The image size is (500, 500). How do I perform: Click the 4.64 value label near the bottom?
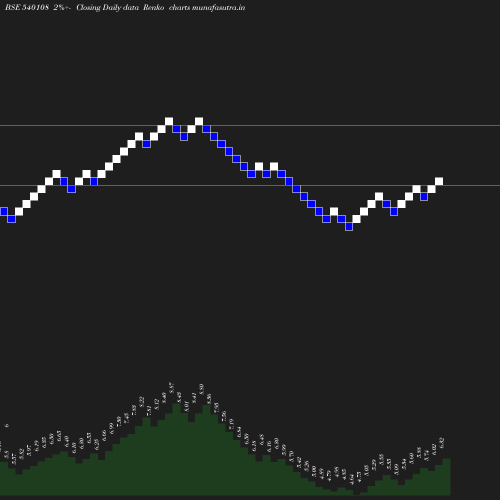point(352,480)
